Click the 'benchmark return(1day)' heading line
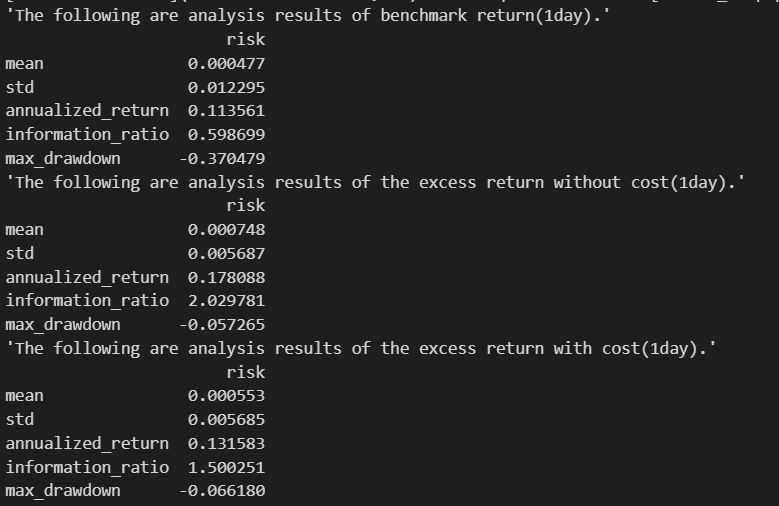Screen dimensions: 779x506 coord(308,16)
